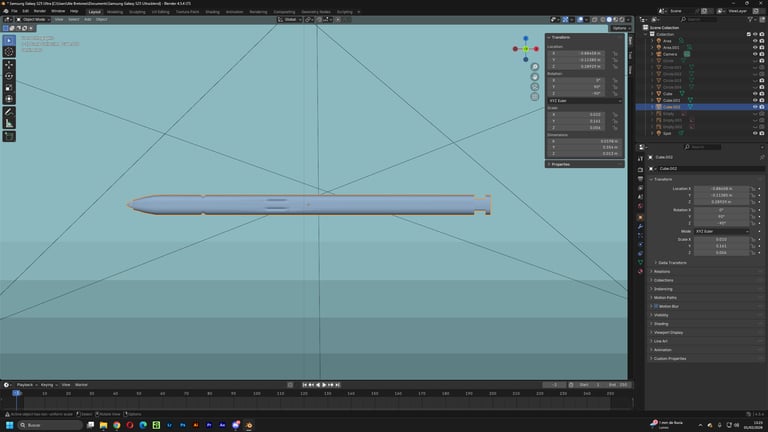768x432 pixels.
Task: Expand the Custom Properties panel
Action: [669, 359]
